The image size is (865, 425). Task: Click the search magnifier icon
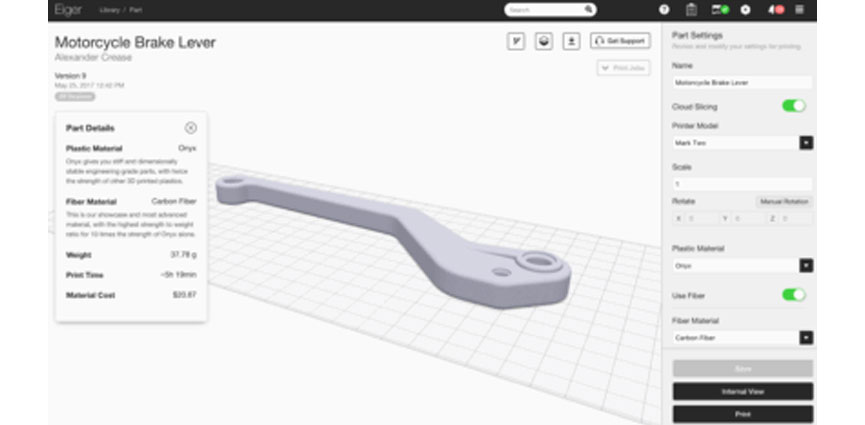pos(589,10)
